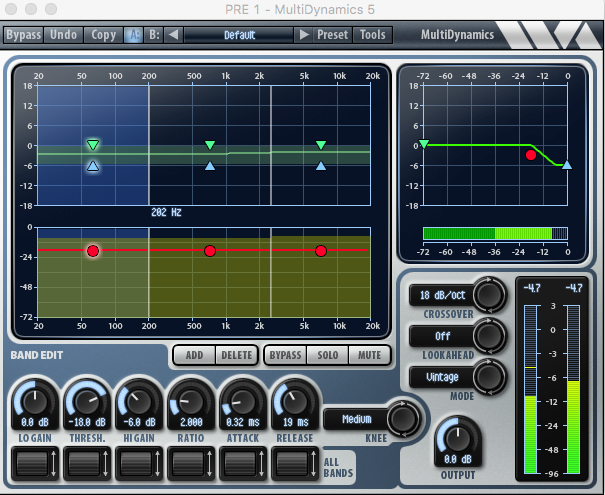605x495 pixels.
Task: Select the B: settings slot
Action: point(154,35)
